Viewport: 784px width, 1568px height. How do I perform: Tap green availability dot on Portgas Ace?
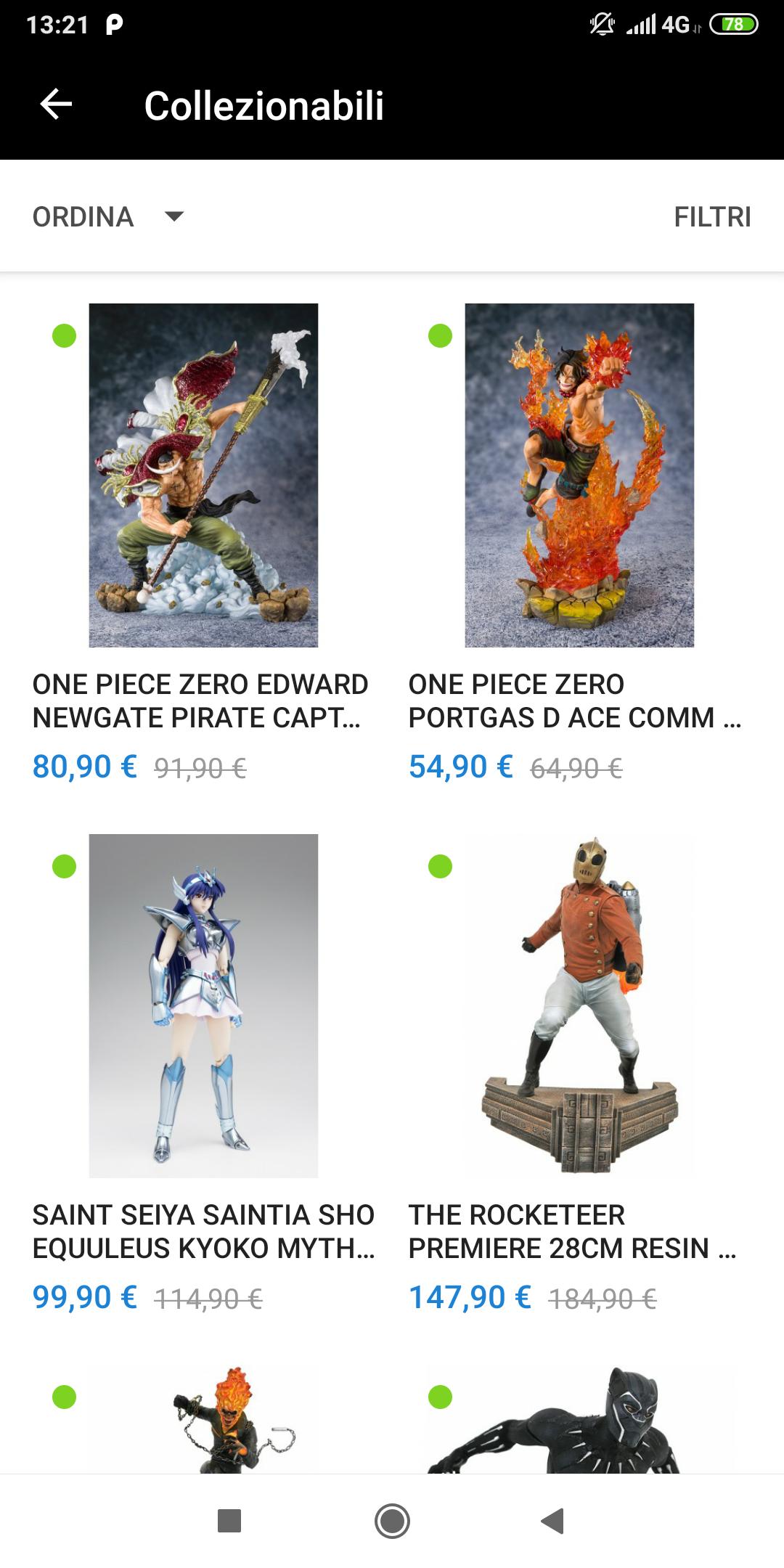440,336
